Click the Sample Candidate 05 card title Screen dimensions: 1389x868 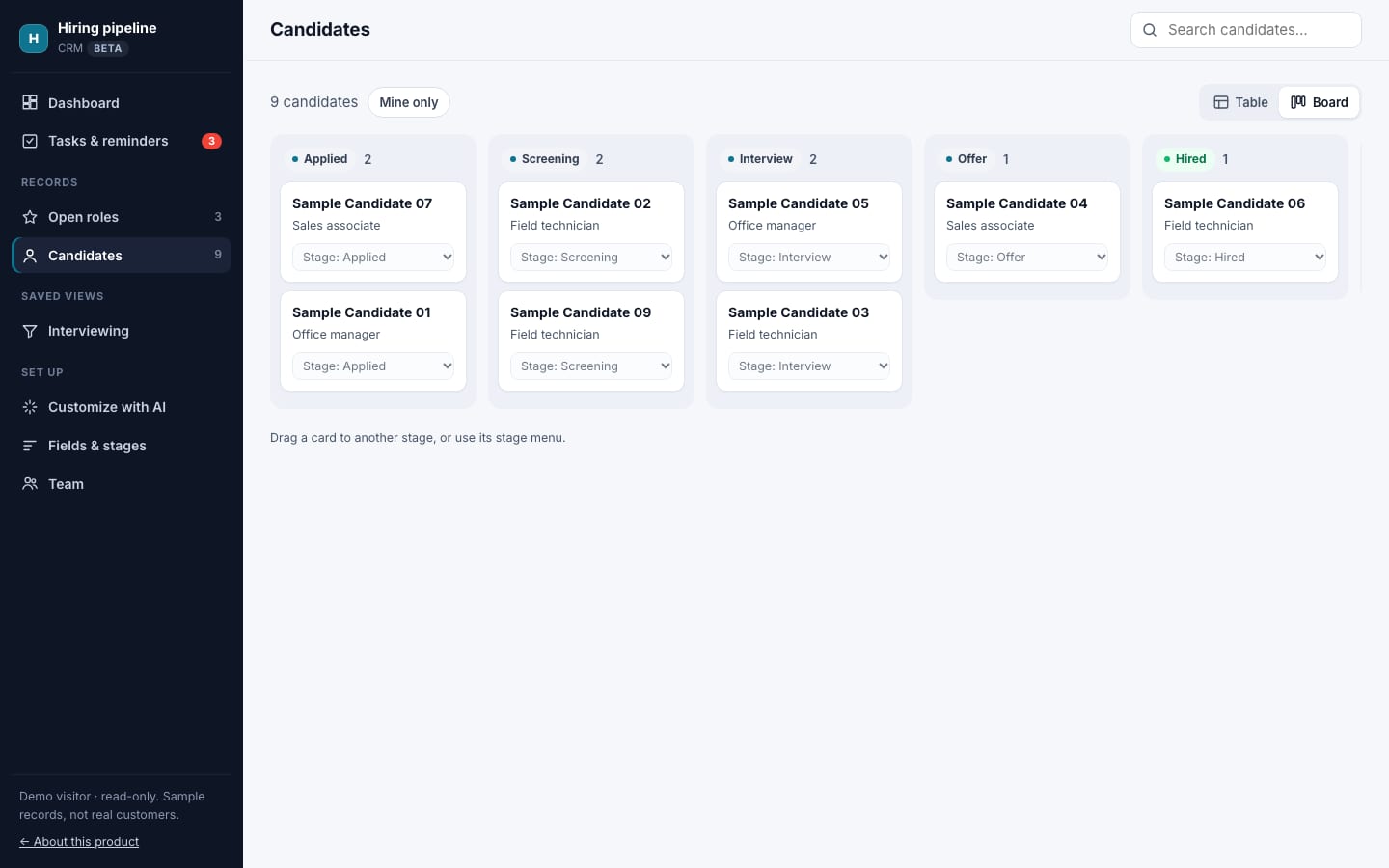pos(799,203)
